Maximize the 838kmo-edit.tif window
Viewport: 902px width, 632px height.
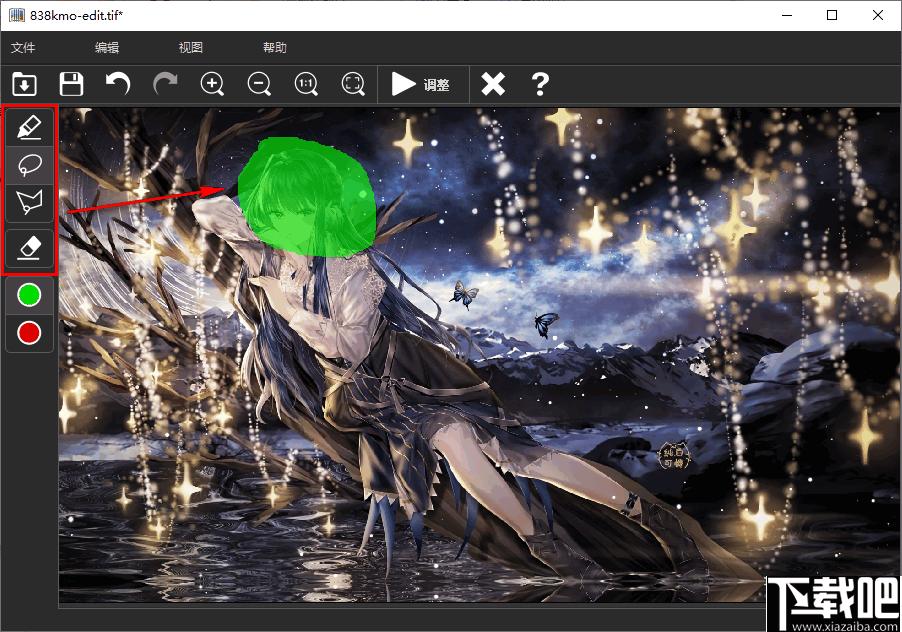tap(832, 15)
